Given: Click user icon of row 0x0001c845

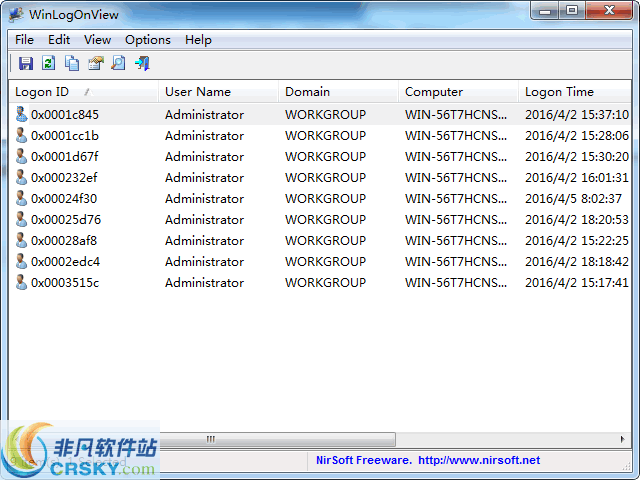Looking at the screenshot, I should [x=21, y=114].
